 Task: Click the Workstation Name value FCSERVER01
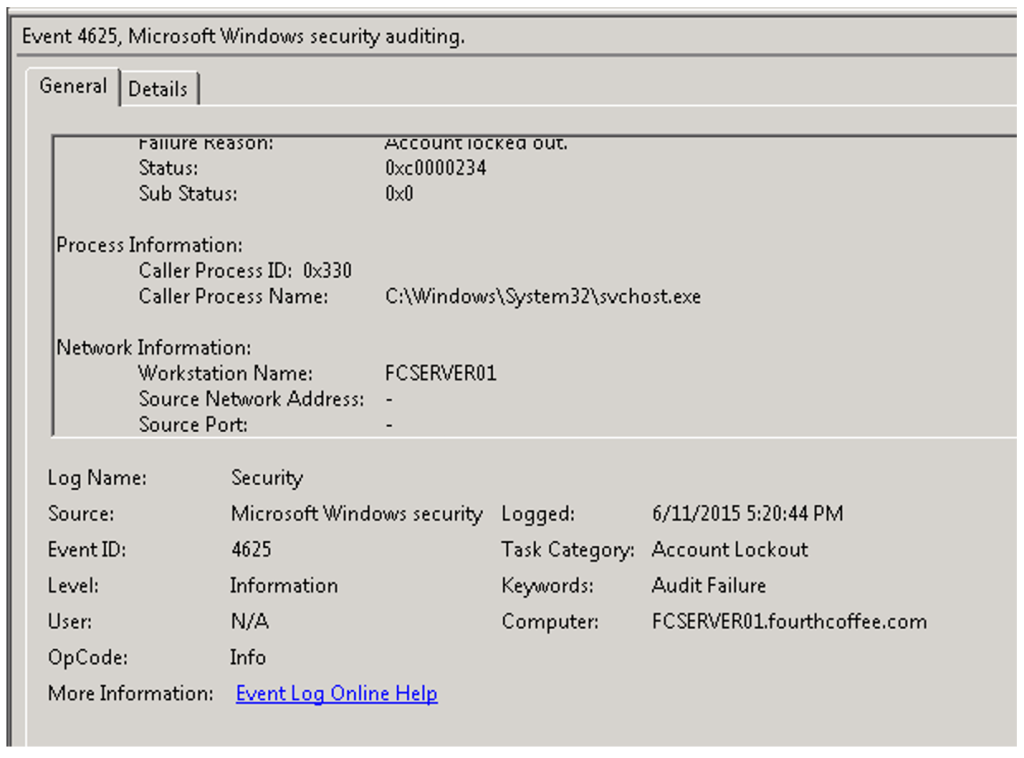[x=440, y=374]
